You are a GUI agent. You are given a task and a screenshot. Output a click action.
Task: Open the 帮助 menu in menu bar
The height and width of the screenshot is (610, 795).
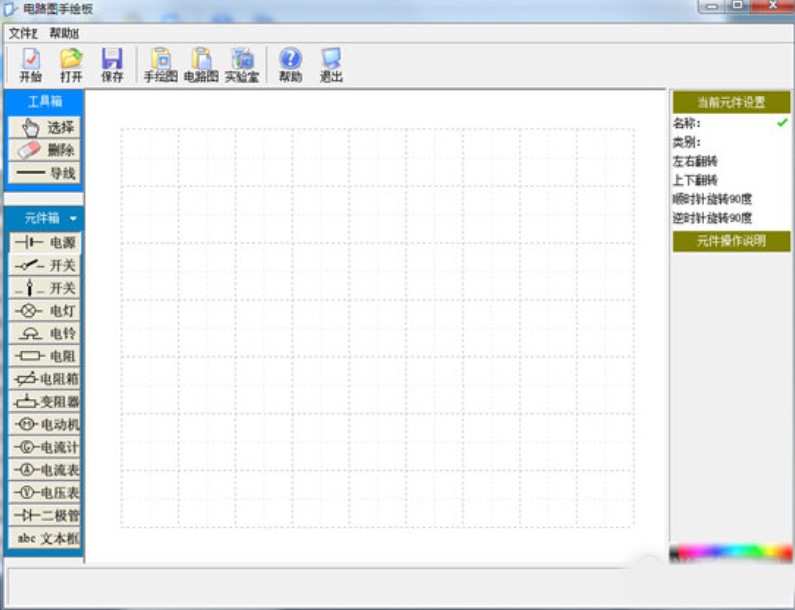pos(64,33)
